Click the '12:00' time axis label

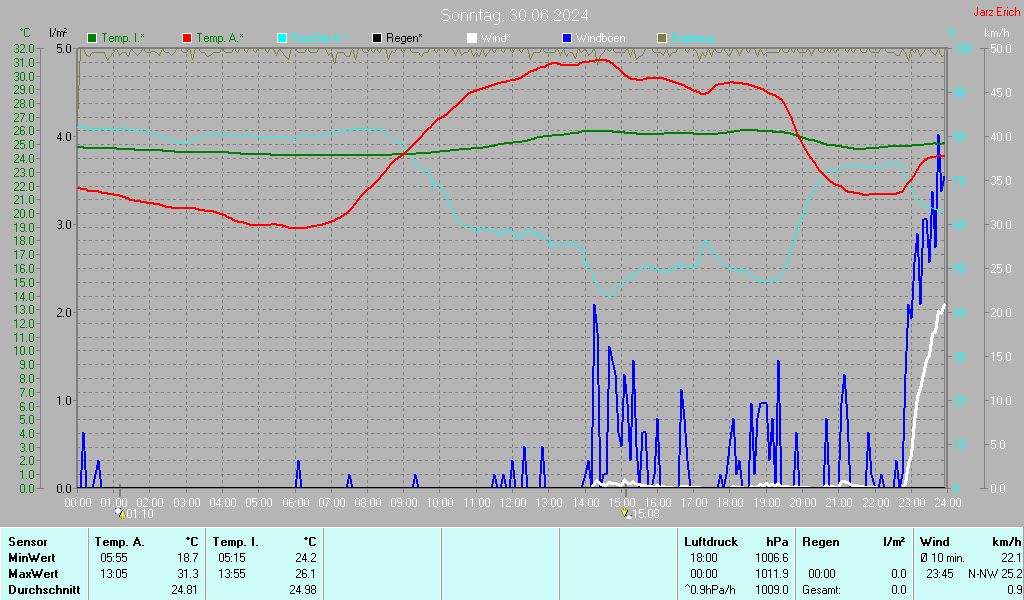tap(513, 503)
